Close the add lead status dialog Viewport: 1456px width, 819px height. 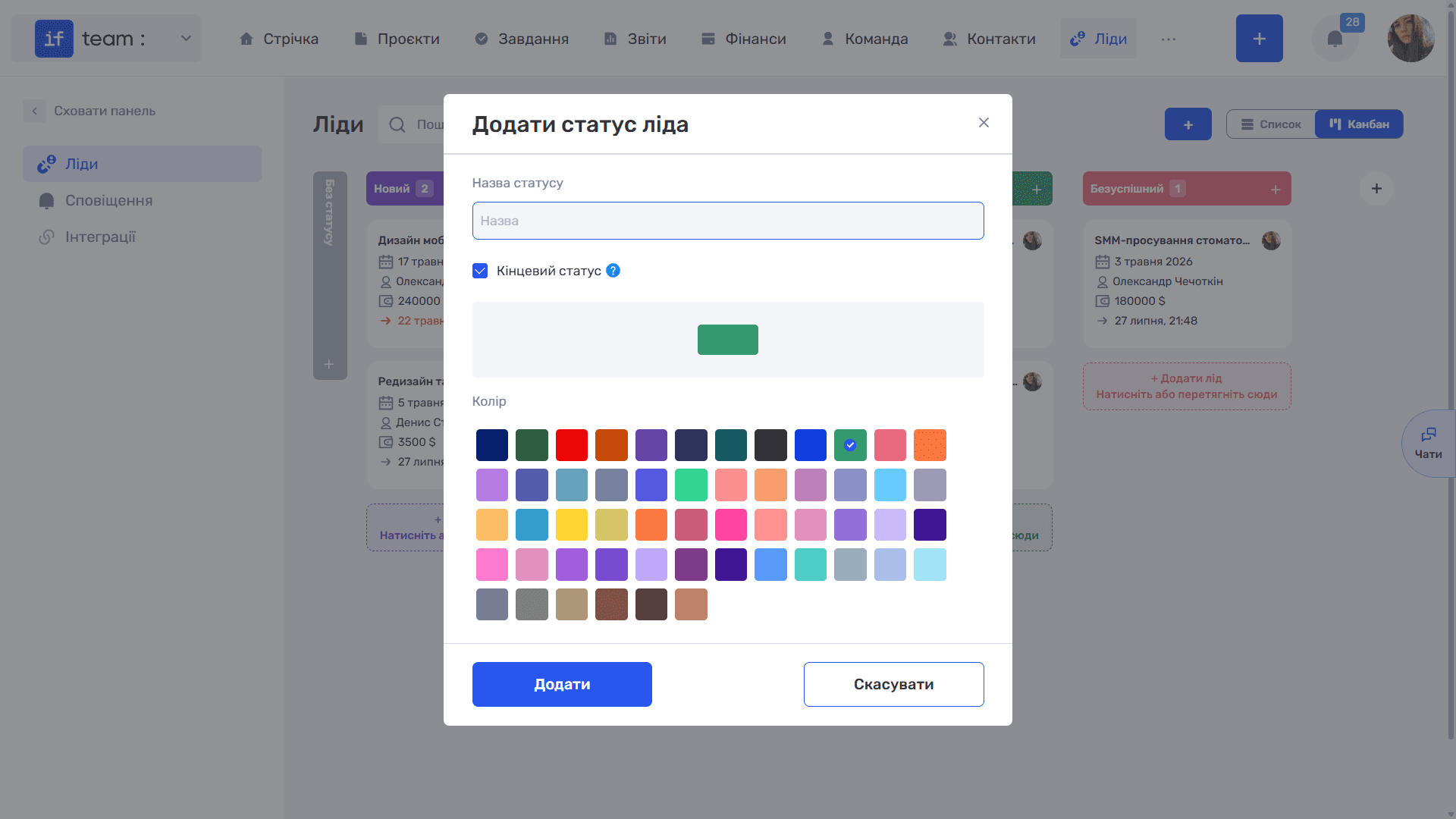pyautogui.click(x=984, y=123)
